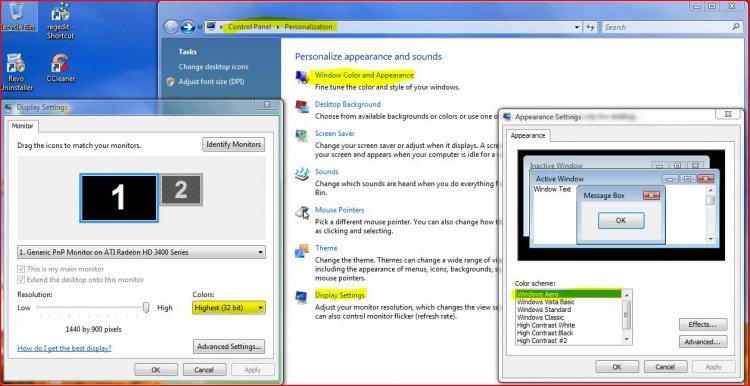Select the Monitor tab
Image resolution: width=750 pixels, height=386 pixels.
pos(22,126)
